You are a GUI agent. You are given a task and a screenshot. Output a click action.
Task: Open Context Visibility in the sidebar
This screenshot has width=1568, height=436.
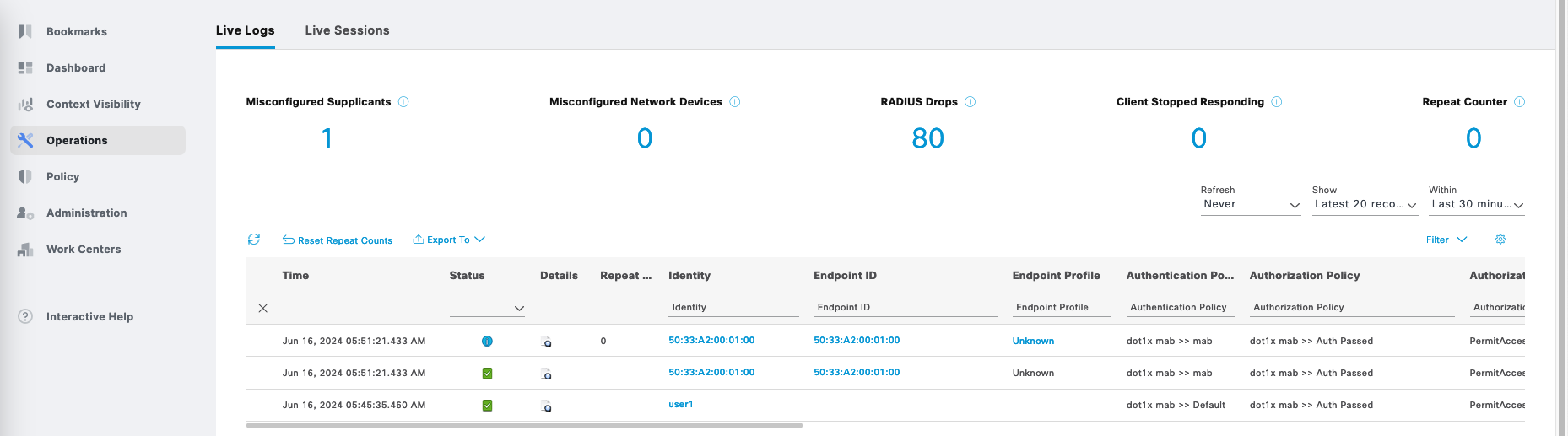click(x=93, y=105)
